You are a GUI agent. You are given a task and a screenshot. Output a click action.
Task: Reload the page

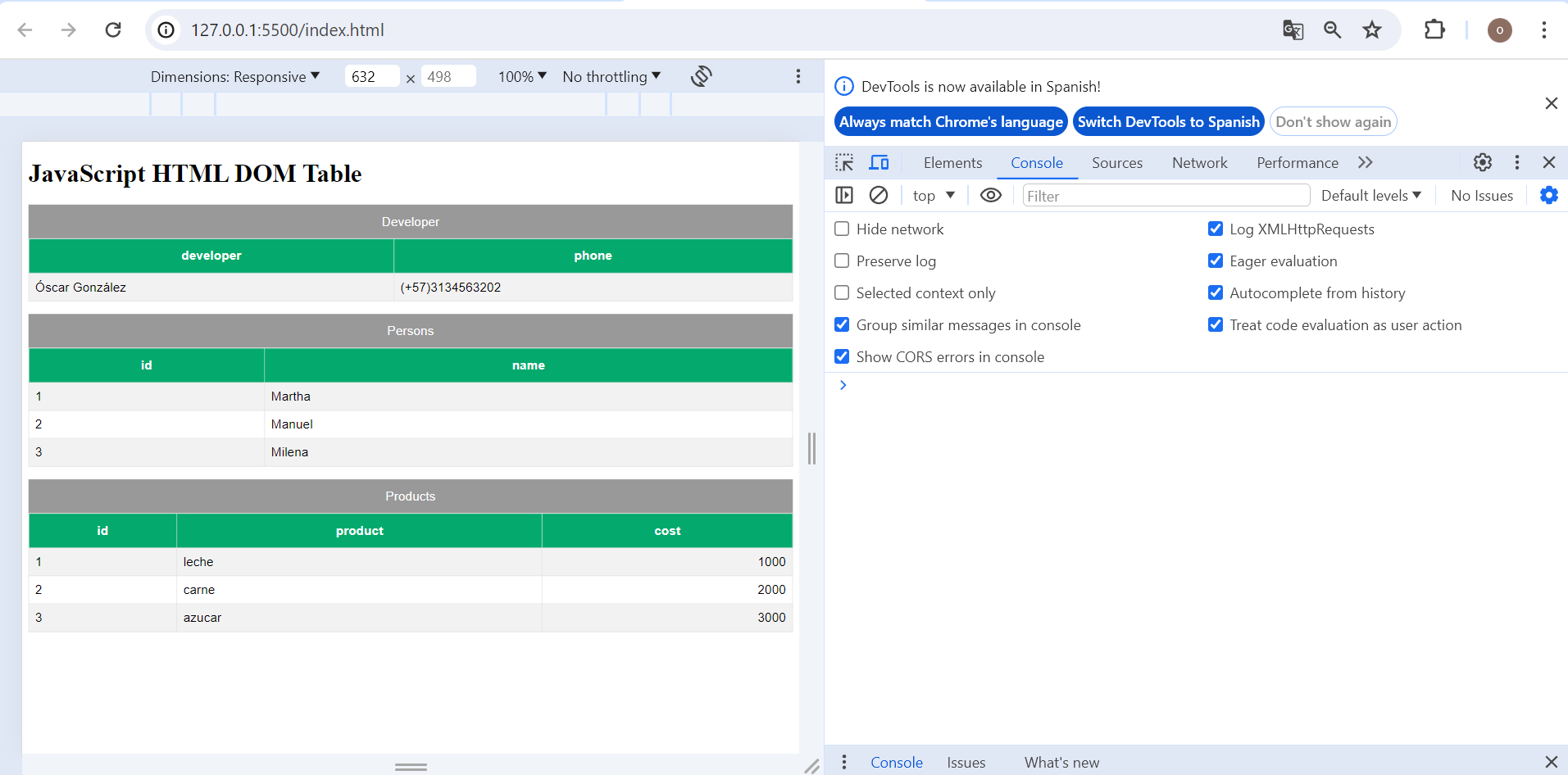(x=113, y=30)
